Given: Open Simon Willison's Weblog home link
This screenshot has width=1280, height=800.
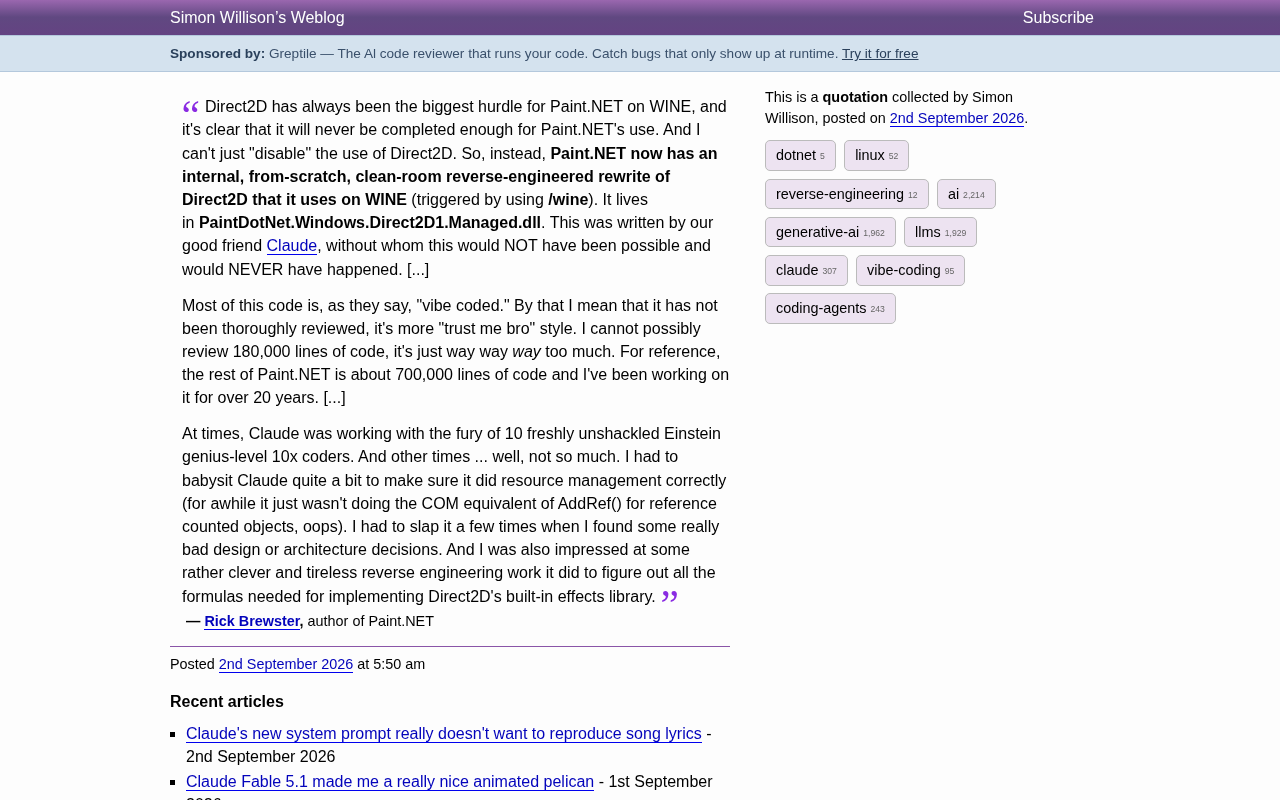Looking at the screenshot, I should click(257, 17).
